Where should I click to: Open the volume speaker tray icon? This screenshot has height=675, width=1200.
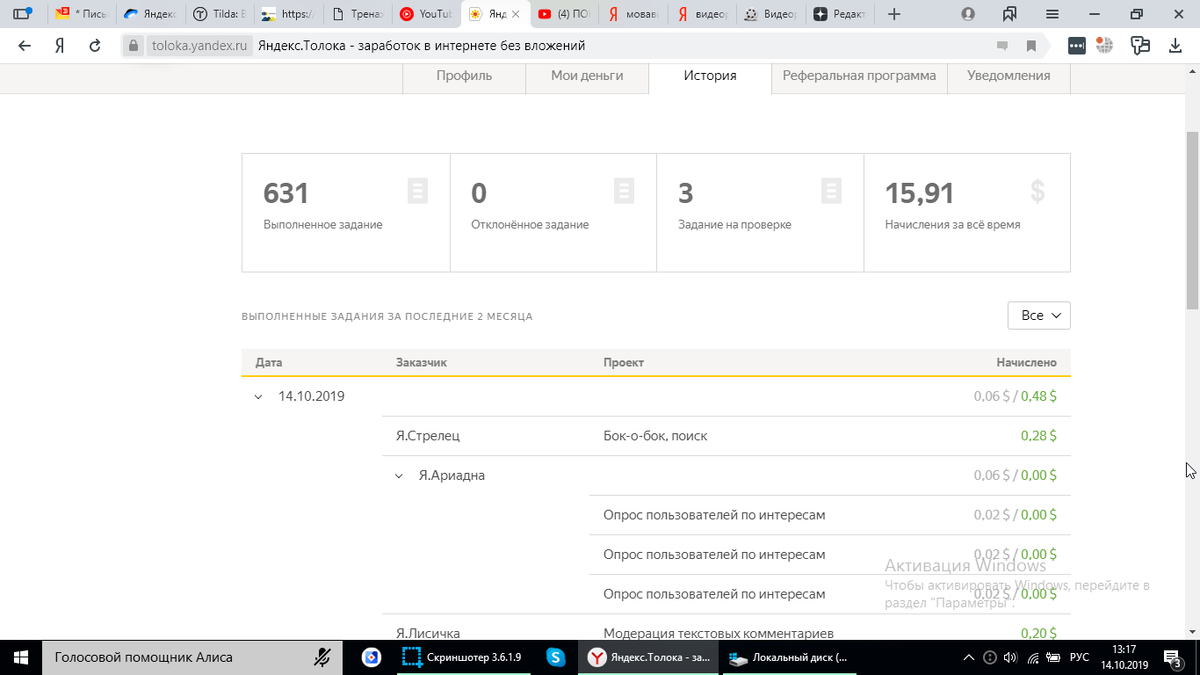pyautogui.click(x=1010, y=657)
